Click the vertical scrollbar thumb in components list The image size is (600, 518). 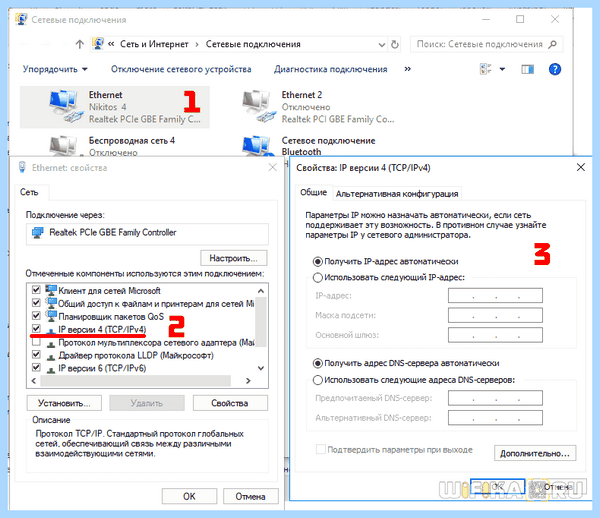tap(261, 322)
